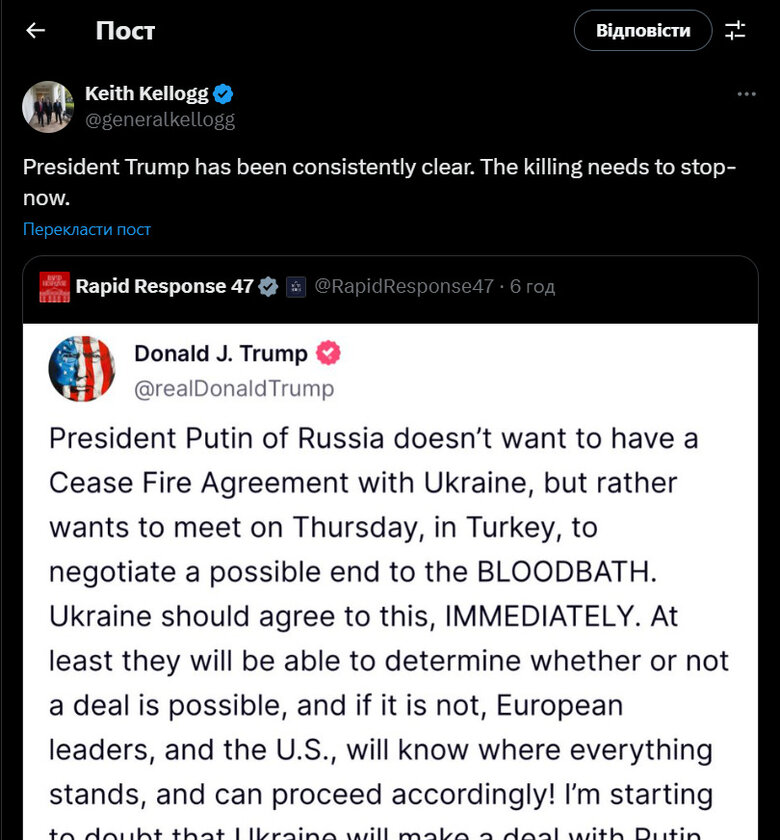Click the Пост header label
780x840 pixels.
122,30
